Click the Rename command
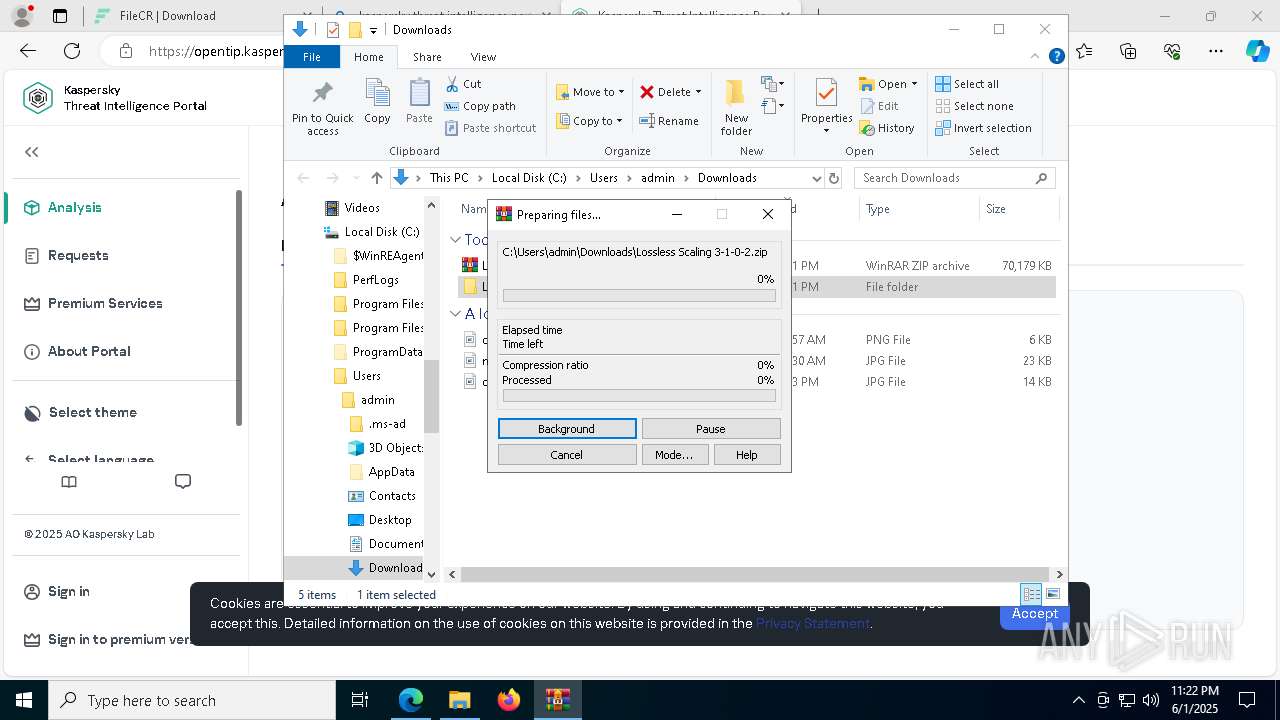Screen dimensions: 1280x720 click(669, 121)
